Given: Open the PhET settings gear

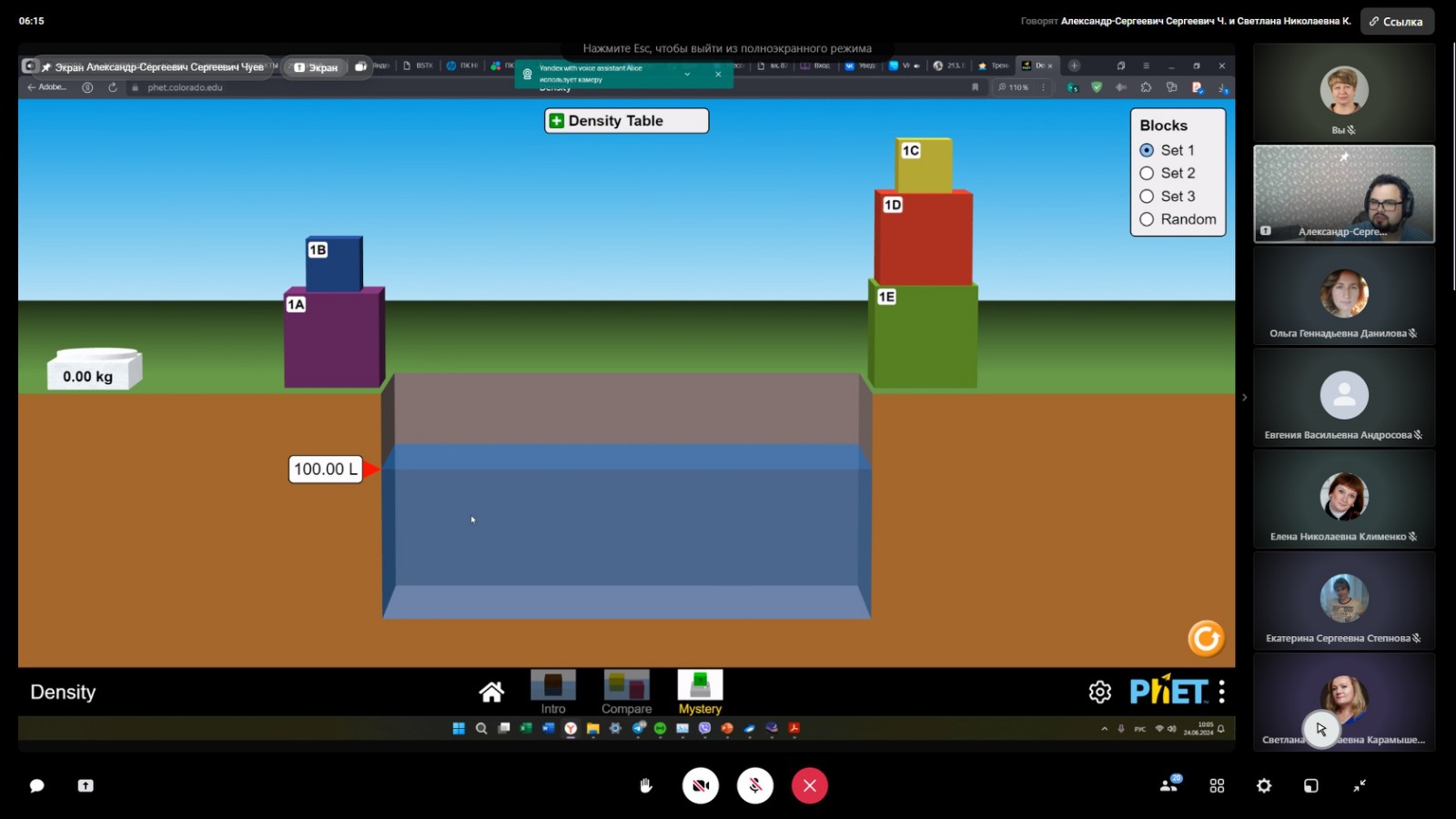Looking at the screenshot, I should point(1099,693).
